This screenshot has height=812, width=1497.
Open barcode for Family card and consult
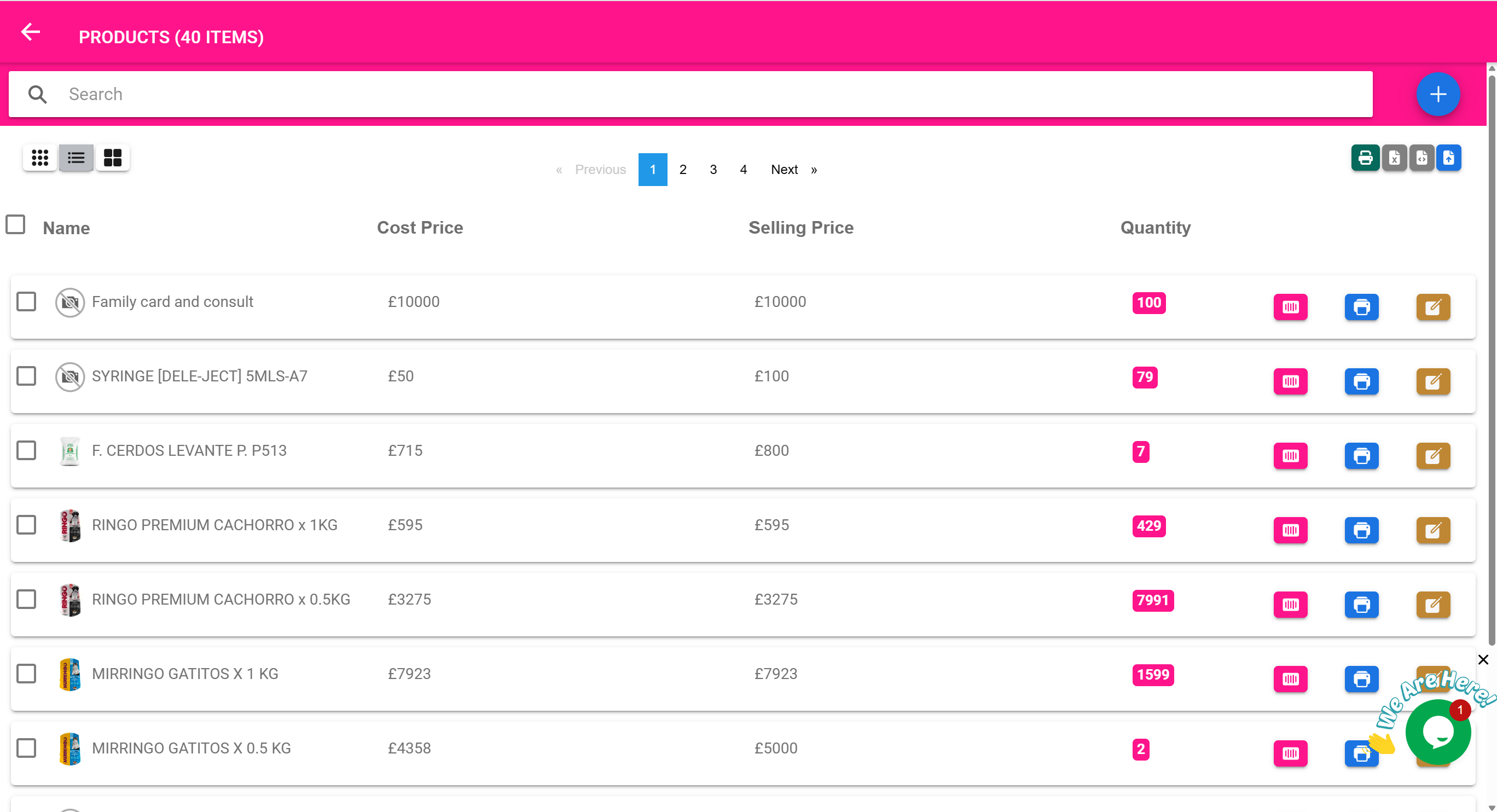(x=1291, y=307)
